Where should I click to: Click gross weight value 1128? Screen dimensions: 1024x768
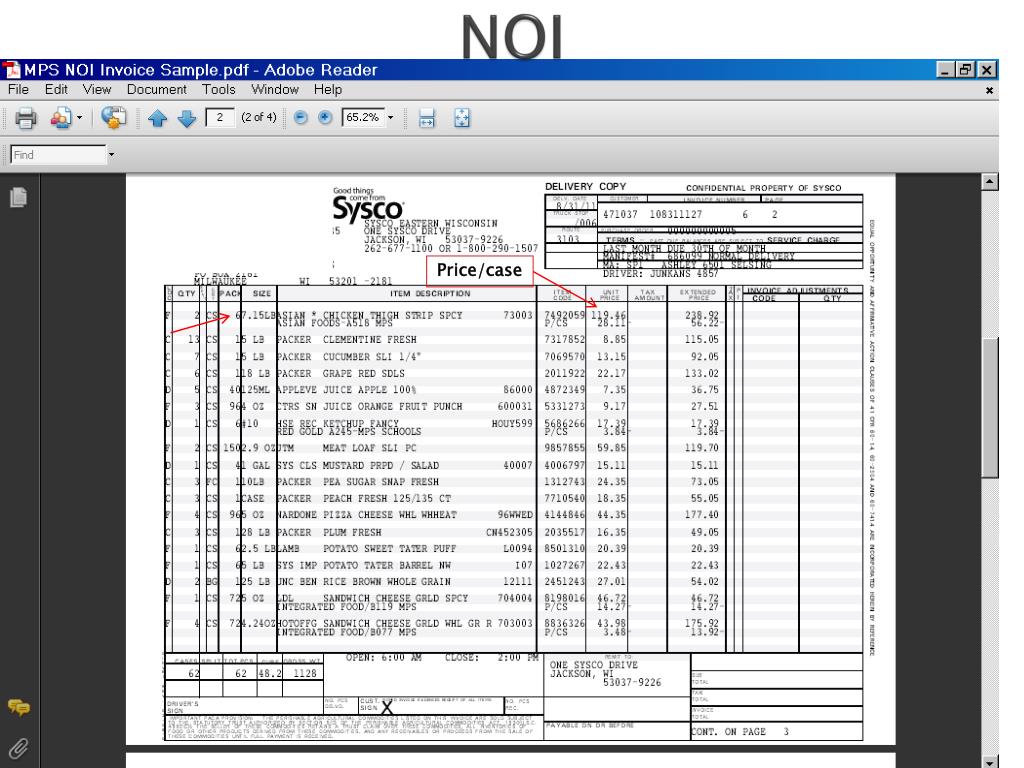(x=304, y=673)
